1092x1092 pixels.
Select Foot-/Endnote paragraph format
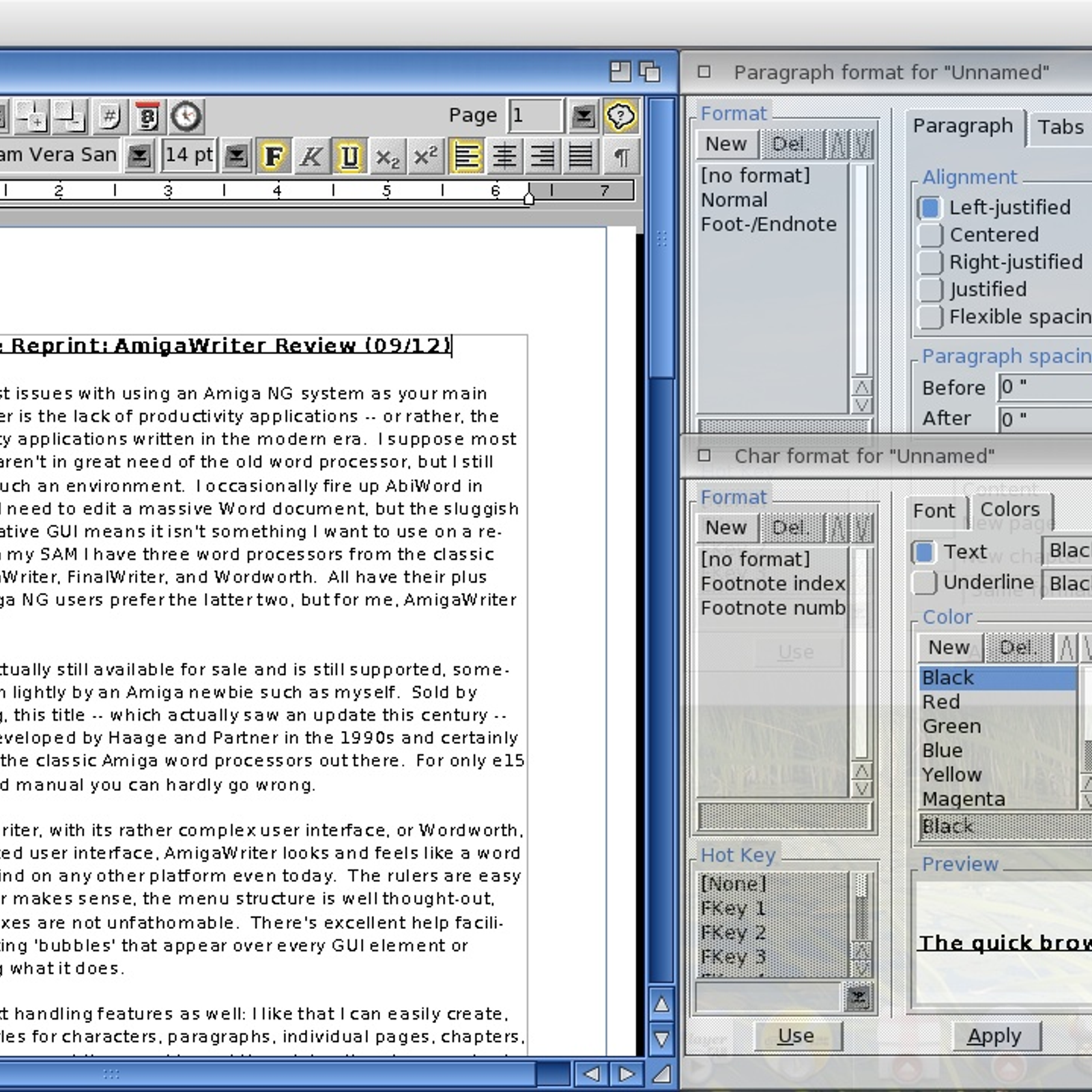[x=773, y=224]
